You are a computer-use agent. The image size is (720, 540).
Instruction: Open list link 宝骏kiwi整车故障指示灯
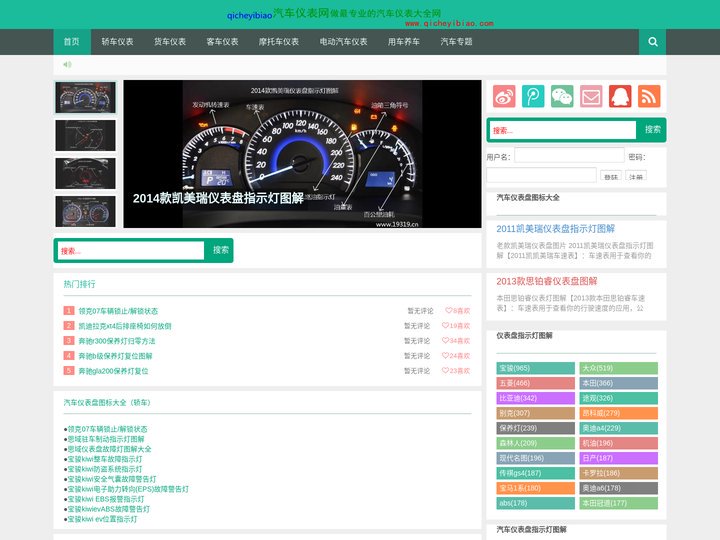(105, 459)
